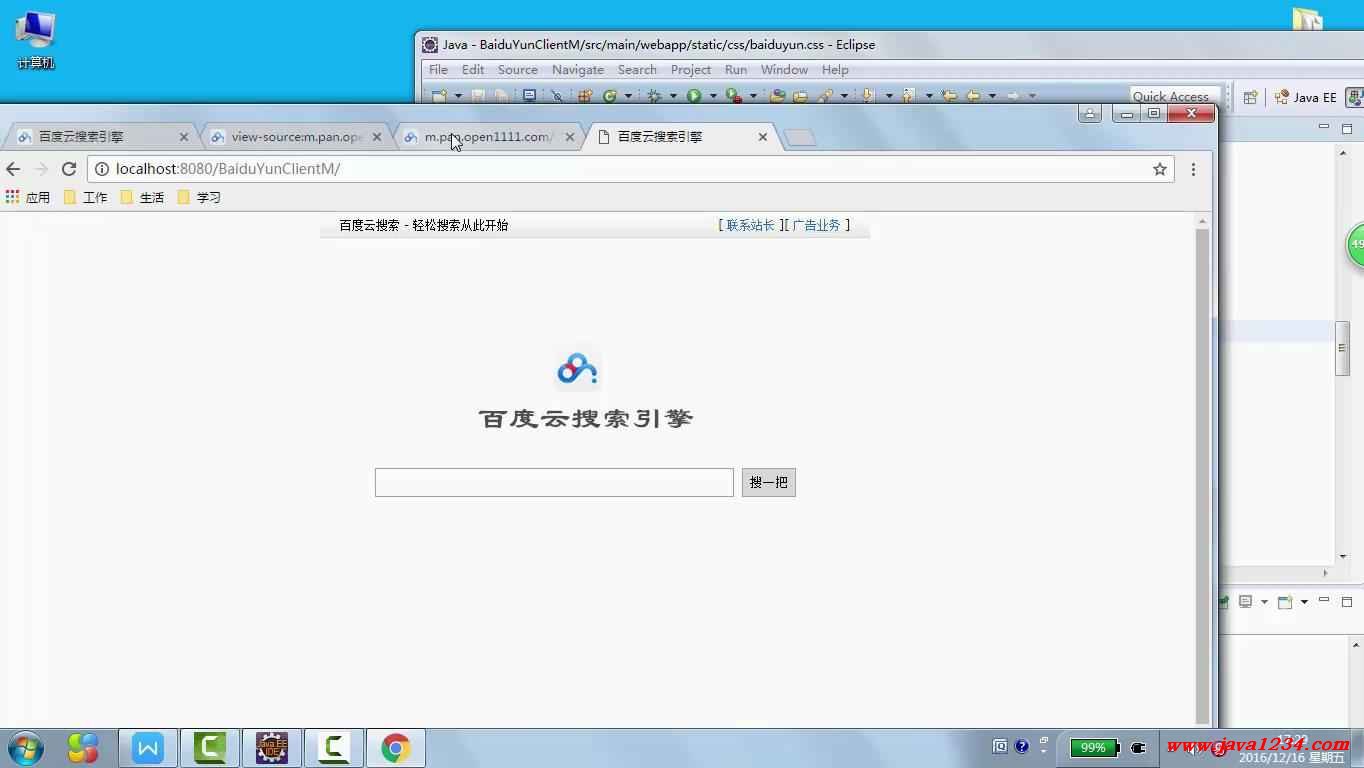
Task: Open the WPS Writer taskbar icon
Action: click(148, 748)
